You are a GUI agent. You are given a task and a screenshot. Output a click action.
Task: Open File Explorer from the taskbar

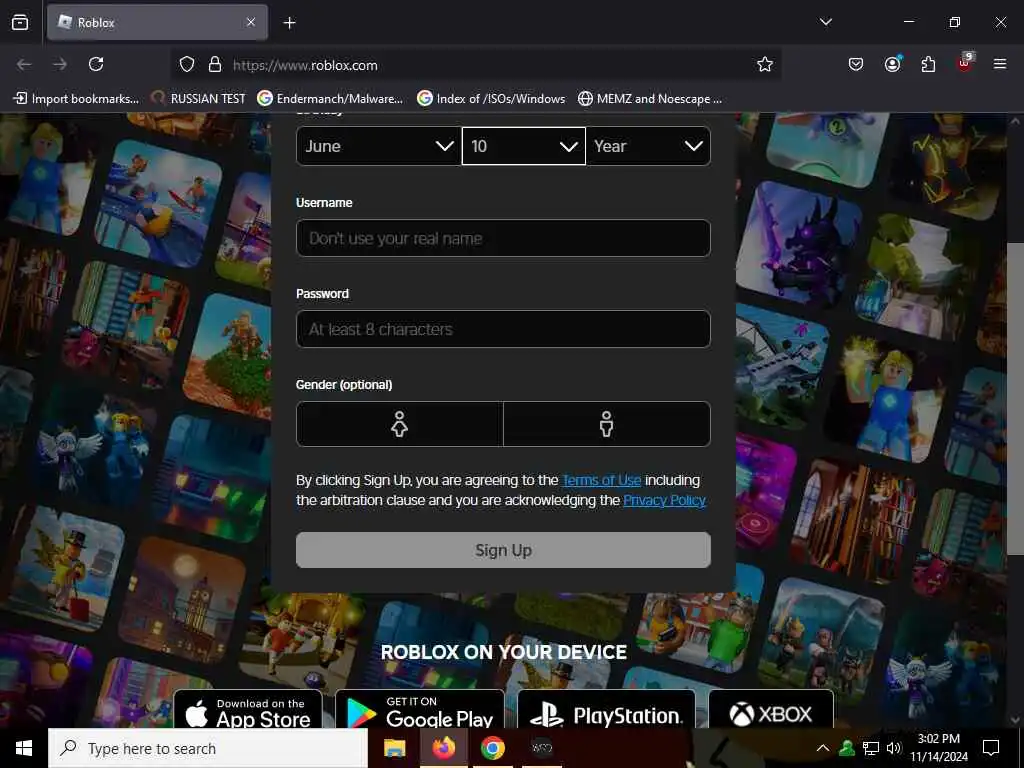pyautogui.click(x=394, y=748)
